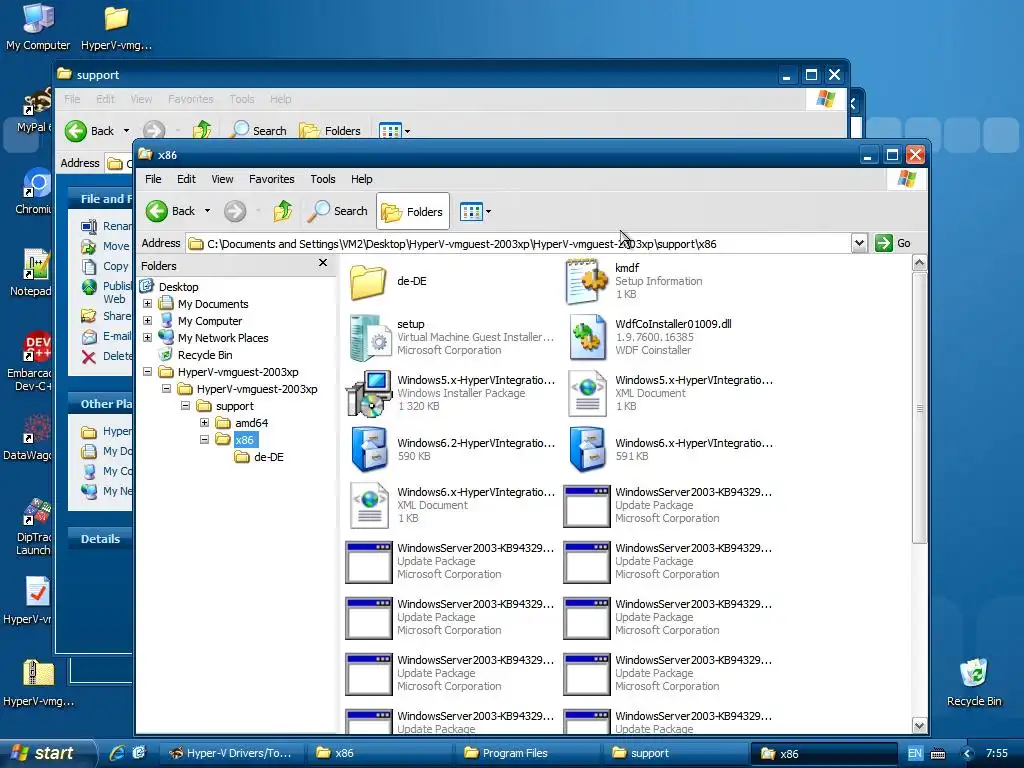Click Folders button in support window
Viewport: 1024px width, 768px height.
[x=330, y=131]
